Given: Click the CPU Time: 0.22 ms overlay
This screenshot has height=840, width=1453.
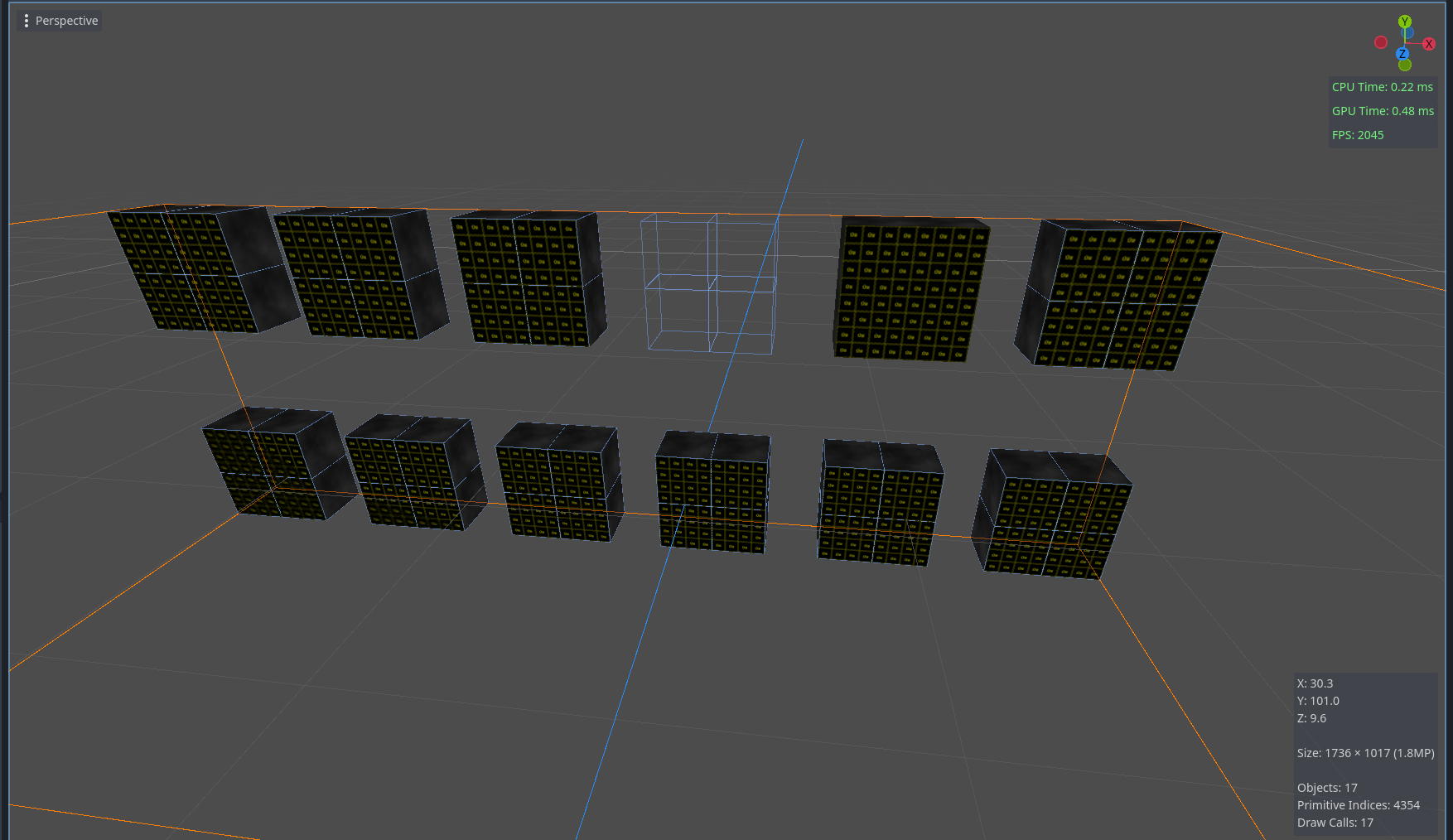Looking at the screenshot, I should [1382, 86].
